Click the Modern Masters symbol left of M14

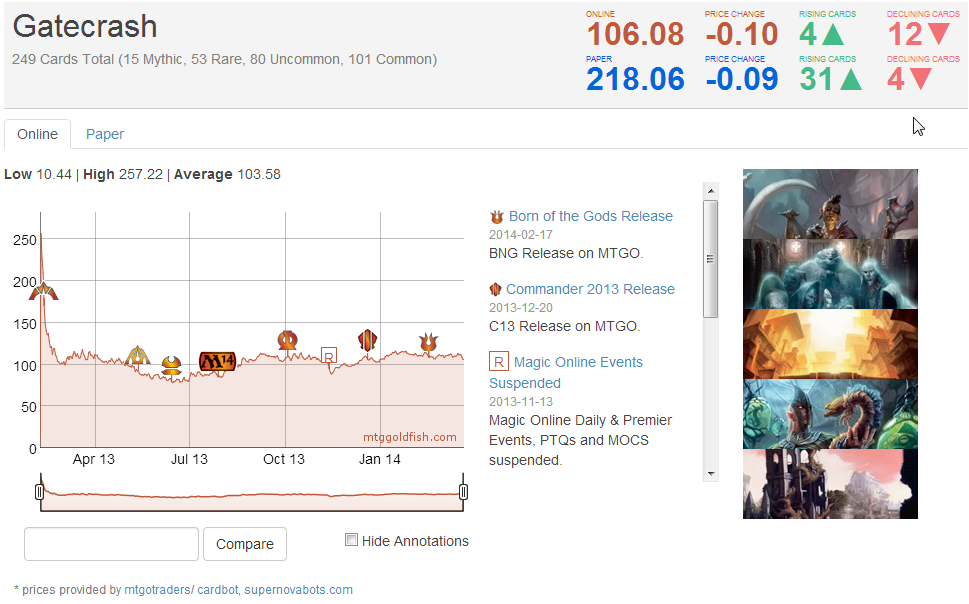point(171,365)
